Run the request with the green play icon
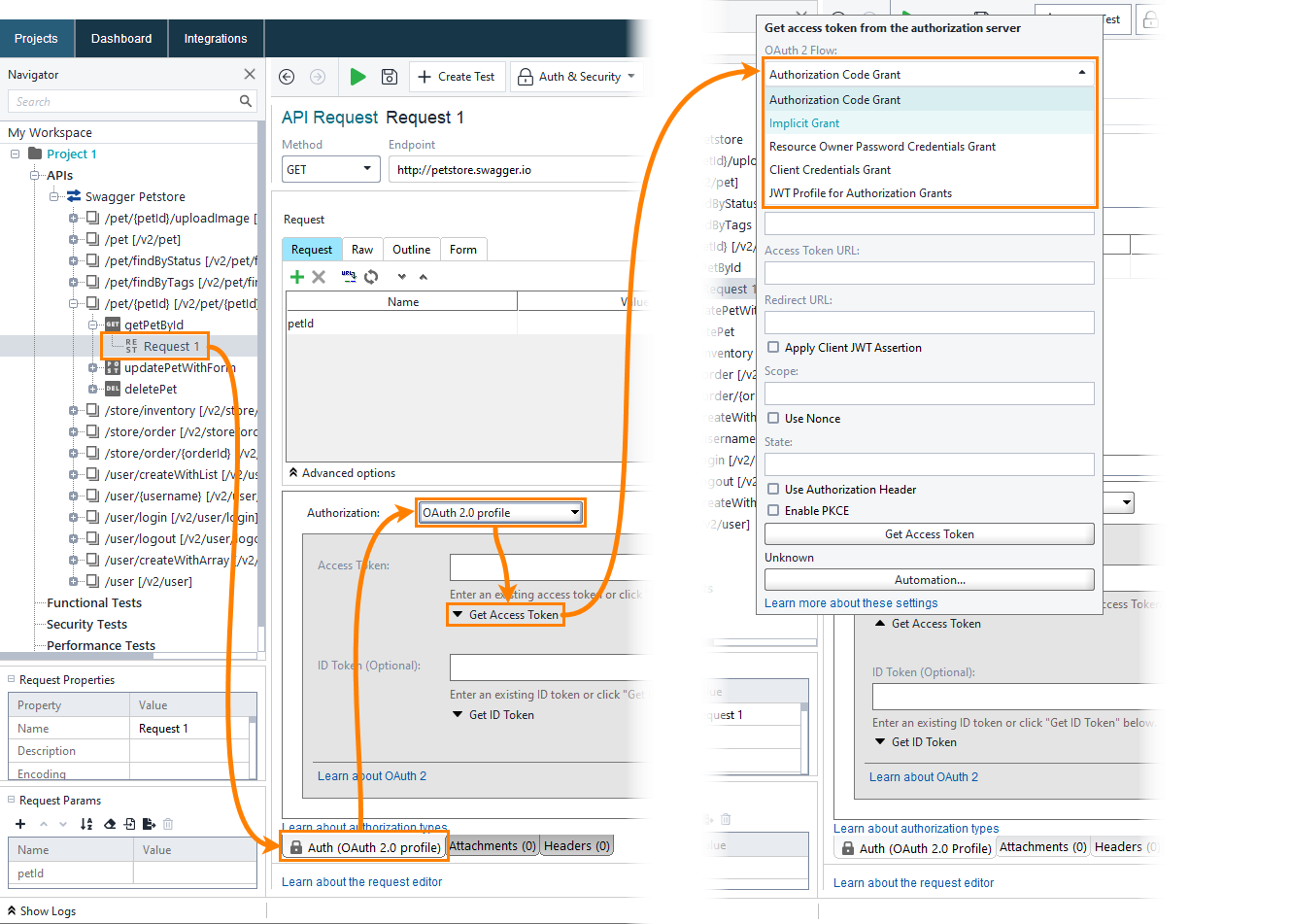 tap(358, 77)
